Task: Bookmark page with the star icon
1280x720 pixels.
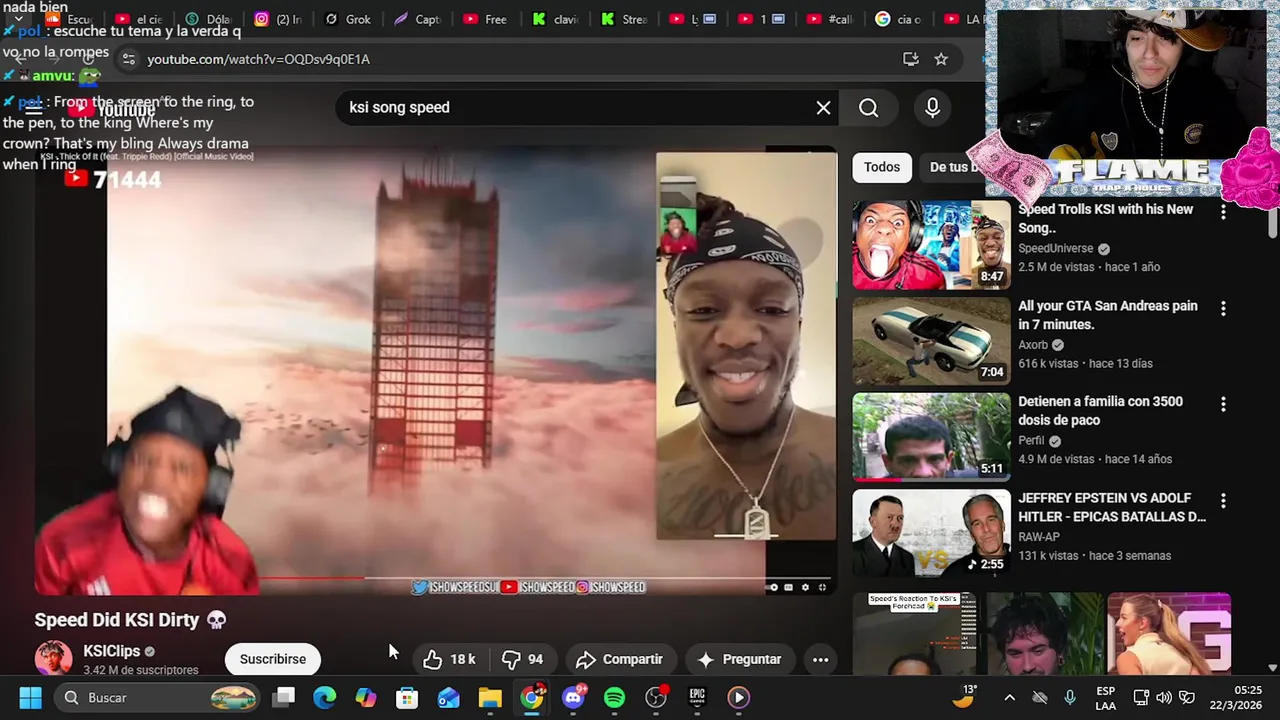Action: (x=941, y=59)
